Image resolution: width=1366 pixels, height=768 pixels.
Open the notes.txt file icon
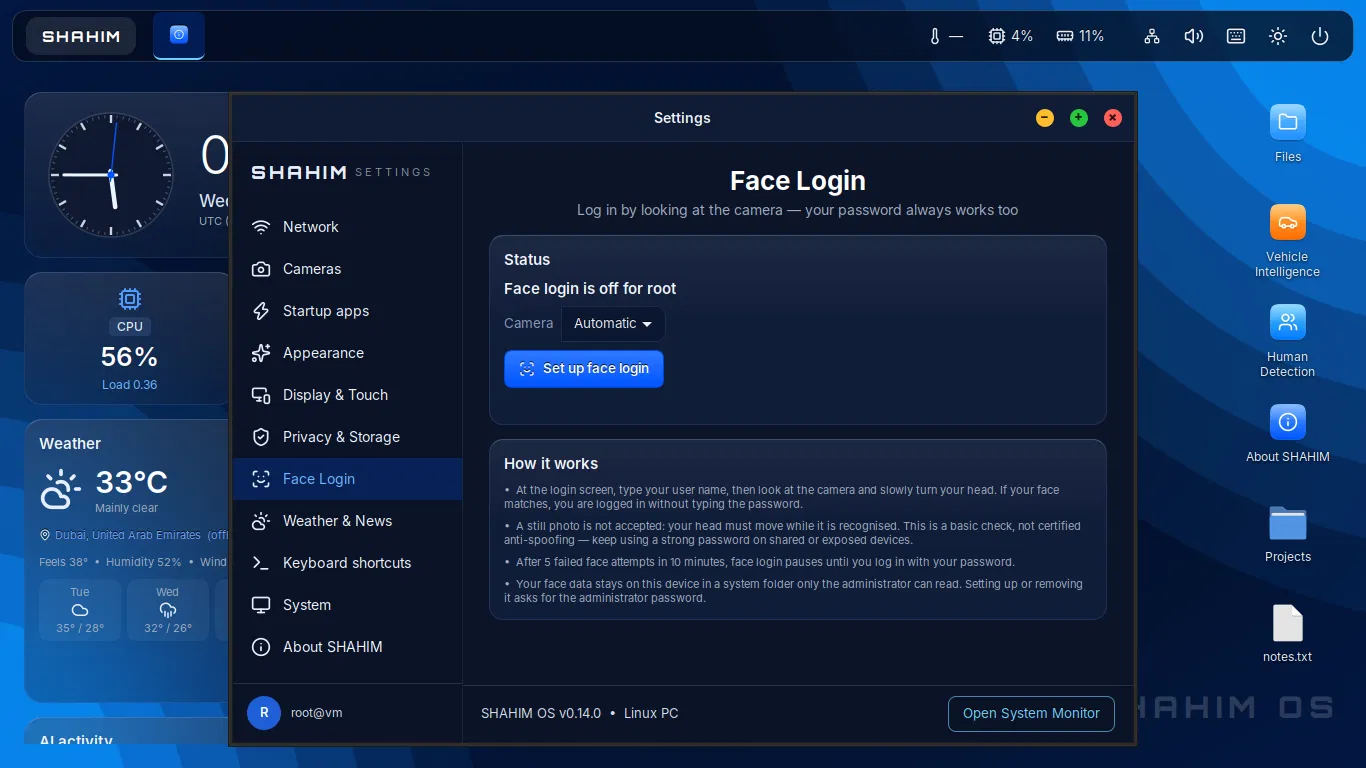(x=1288, y=623)
